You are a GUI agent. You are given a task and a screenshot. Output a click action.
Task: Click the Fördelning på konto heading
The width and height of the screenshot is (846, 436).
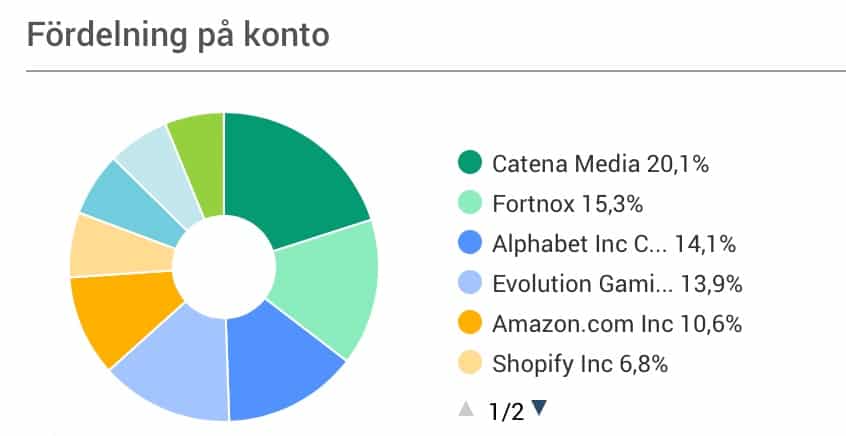pyautogui.click(x=178, y=36)
